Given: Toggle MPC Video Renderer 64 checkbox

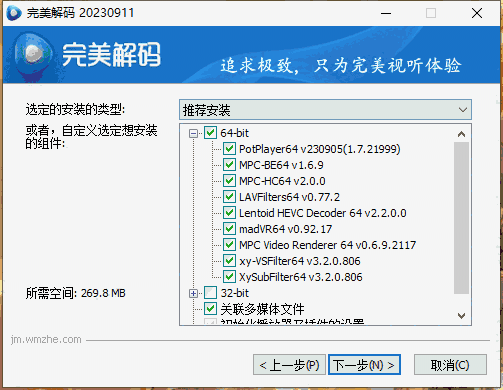Looking at the screenshot, I should [229, 245].
